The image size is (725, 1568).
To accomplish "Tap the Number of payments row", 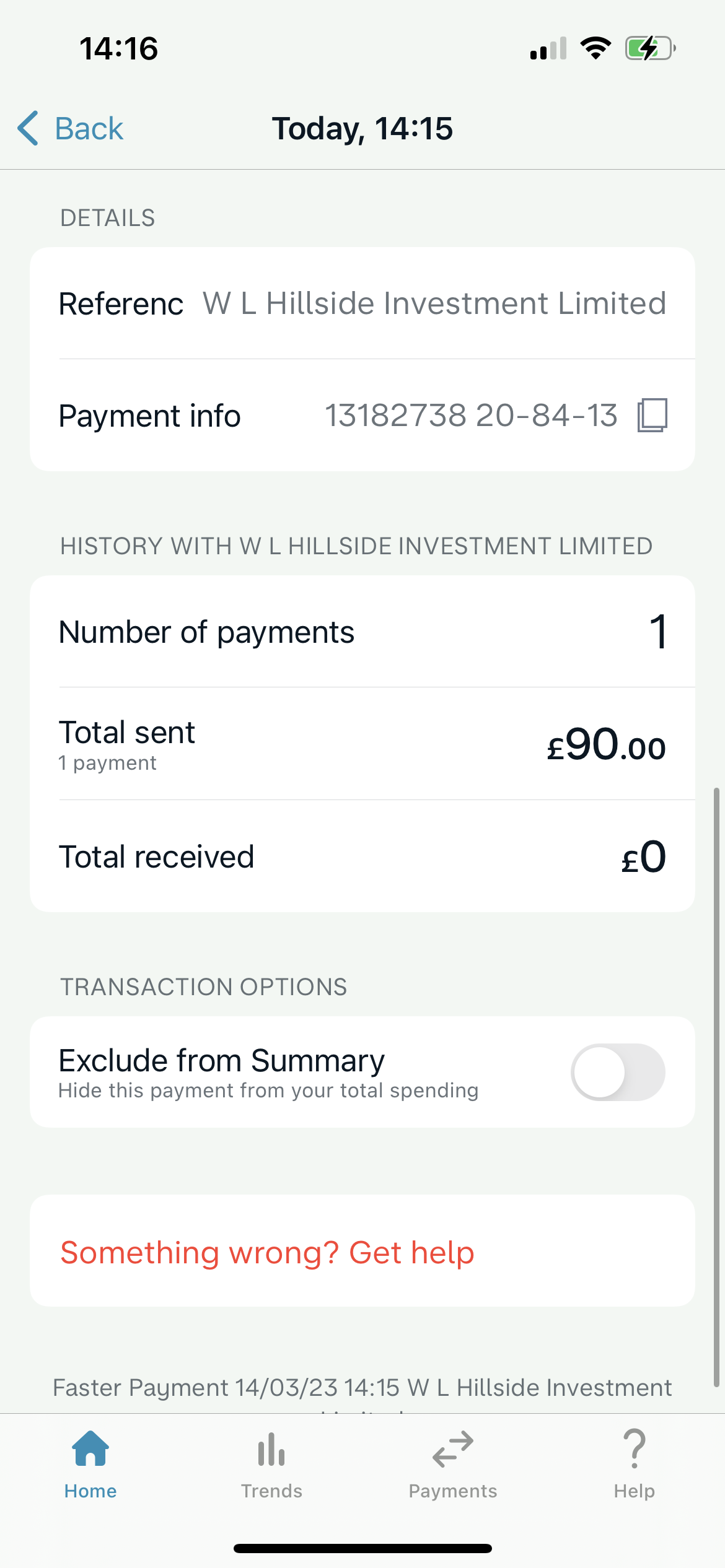I will click(x=362, y=632).
